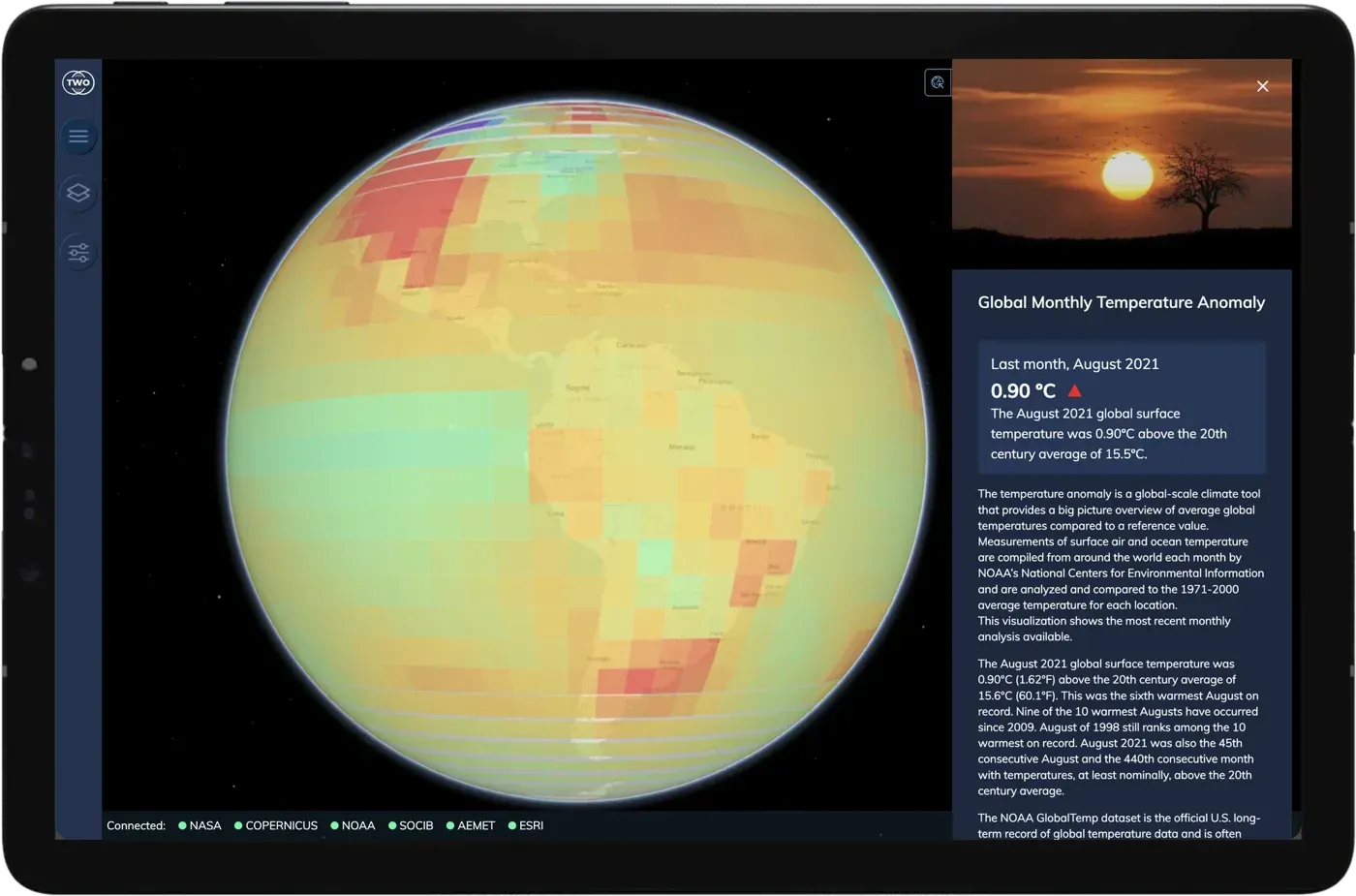Select the NASA connection status entry

200,825
